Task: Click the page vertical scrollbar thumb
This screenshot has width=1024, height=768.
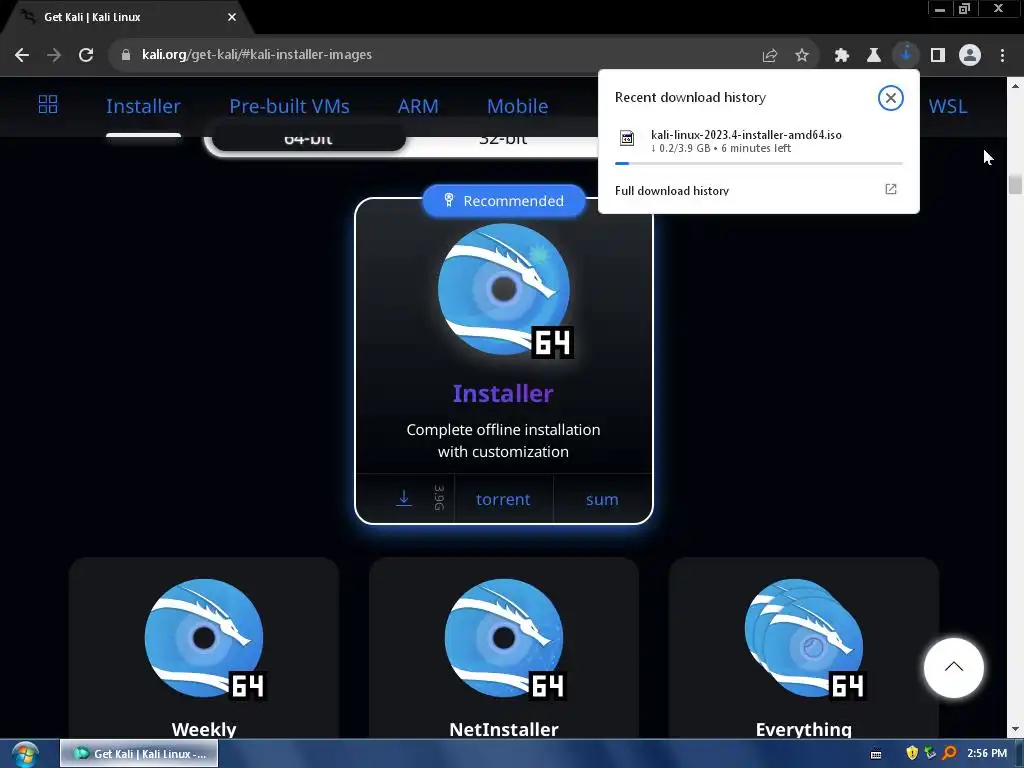Action: [1015, 185]
